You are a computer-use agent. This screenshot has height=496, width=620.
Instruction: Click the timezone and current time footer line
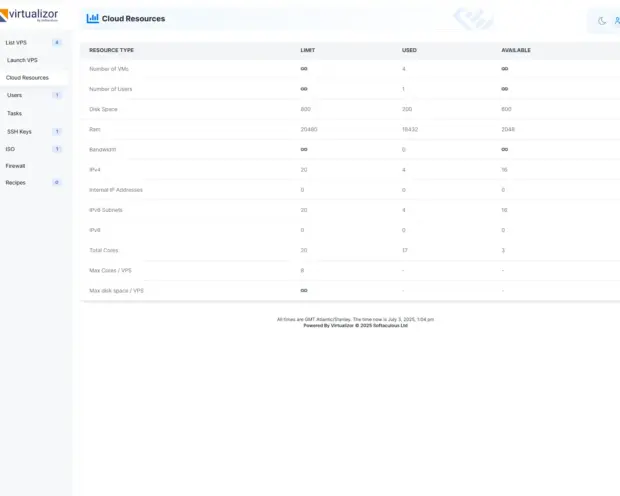355,319
